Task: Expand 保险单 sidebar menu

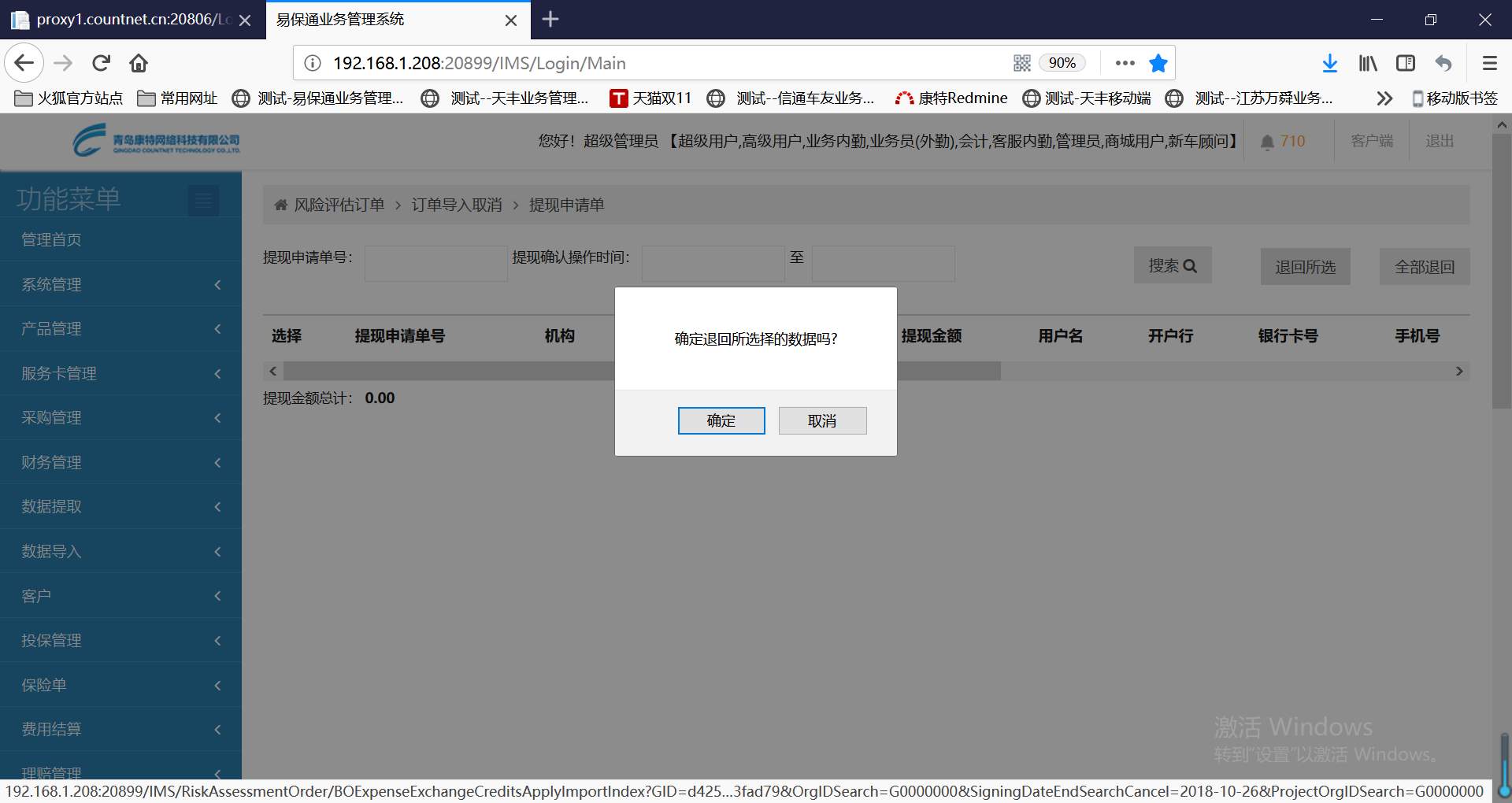Action: 120,685
